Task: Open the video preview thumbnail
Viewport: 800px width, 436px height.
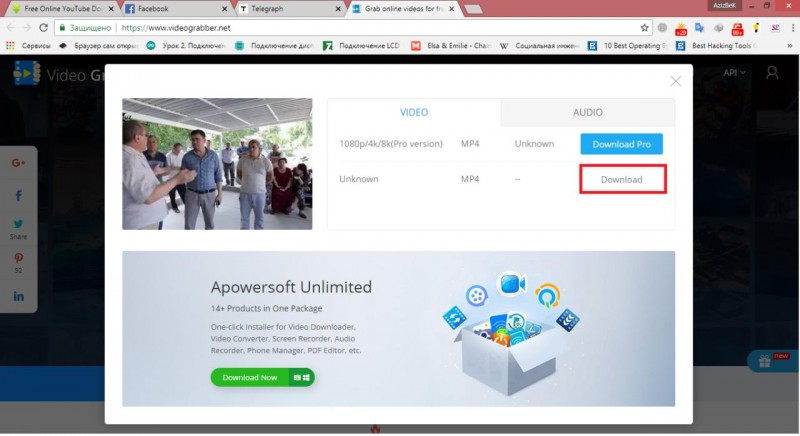Action: point(217,164)
